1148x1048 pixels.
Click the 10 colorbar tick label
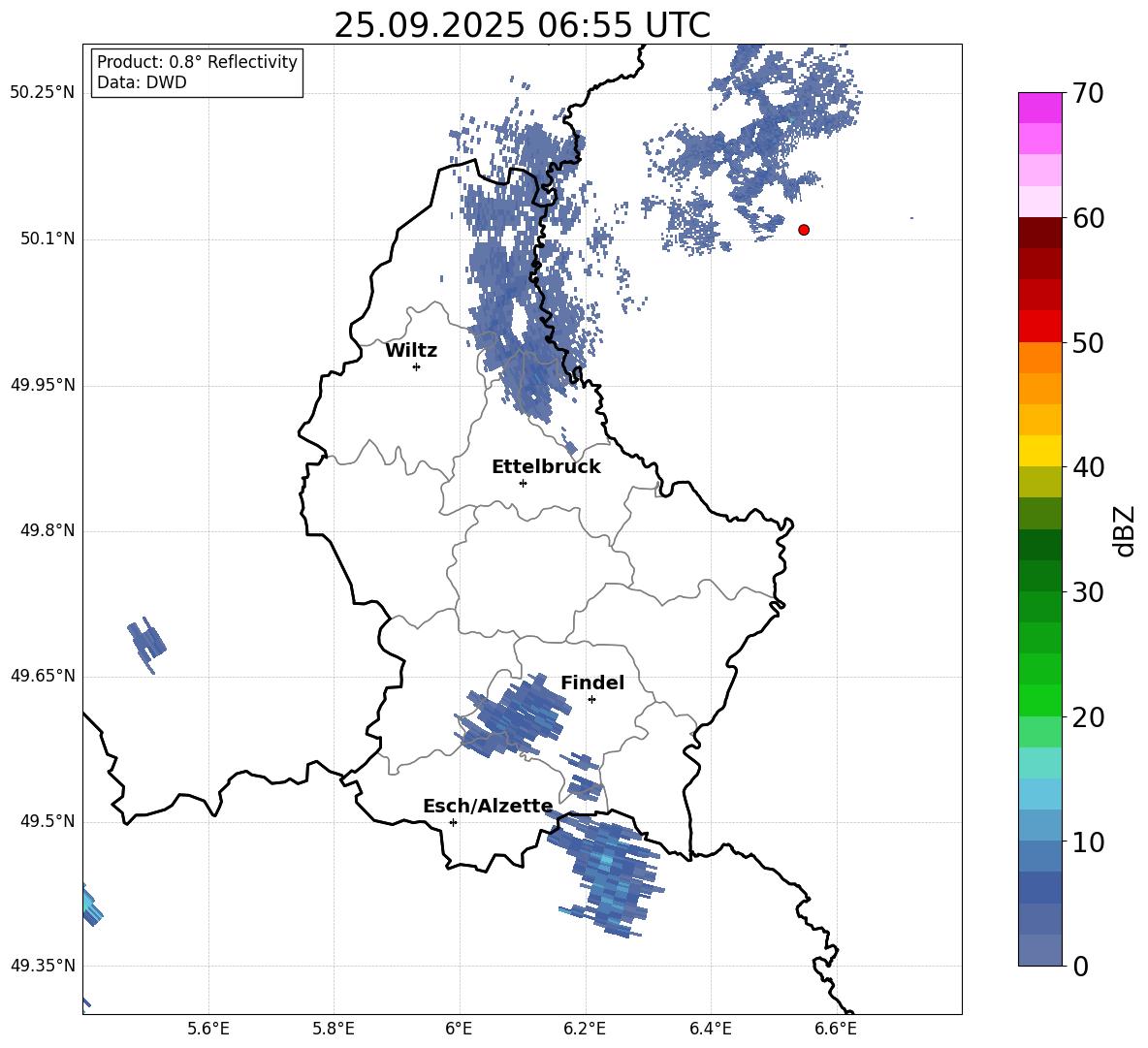pyautogui.click(x=1088, y=842)
